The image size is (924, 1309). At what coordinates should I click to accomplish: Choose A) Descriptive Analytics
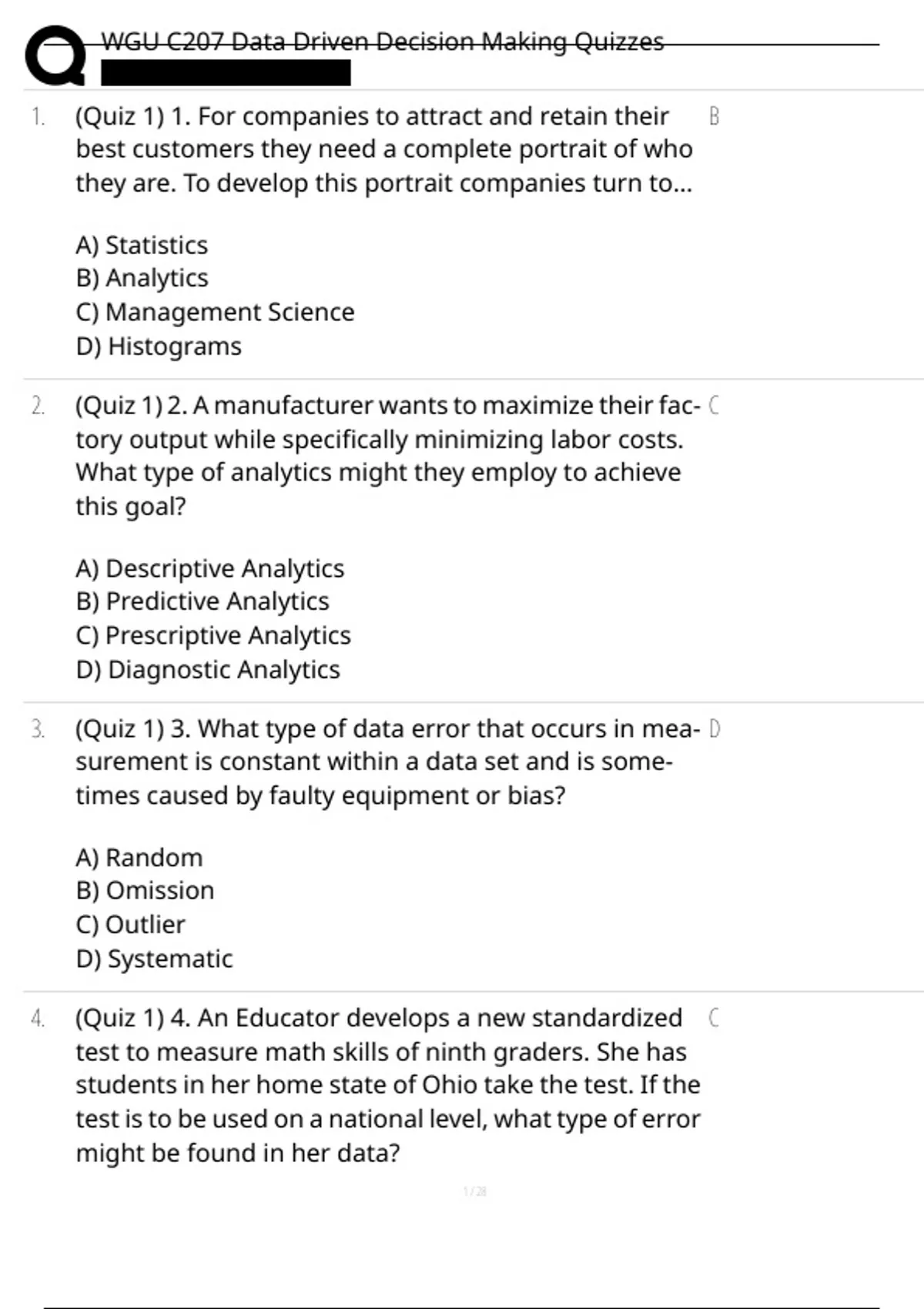point(209,568)
